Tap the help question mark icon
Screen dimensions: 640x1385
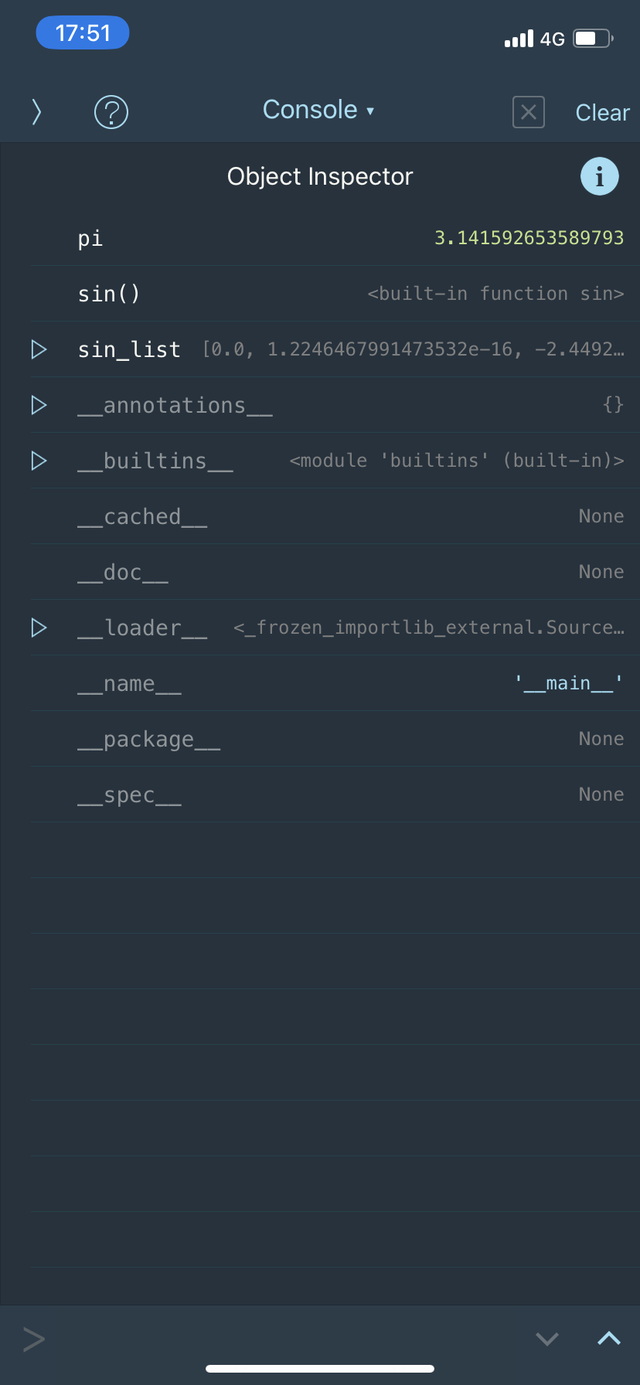point(111,112)
